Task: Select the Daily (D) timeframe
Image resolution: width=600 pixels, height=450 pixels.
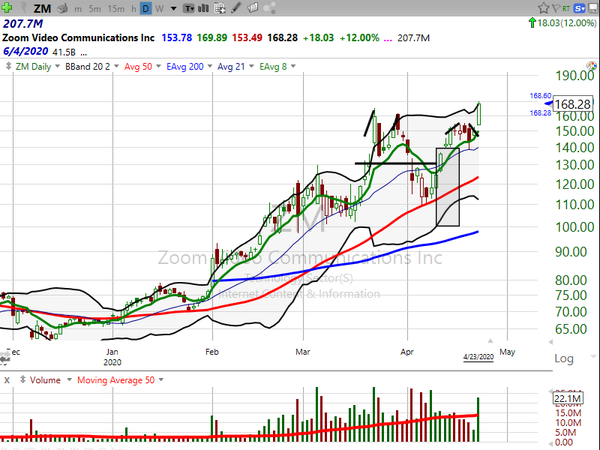Action: (x=145, y=8)
